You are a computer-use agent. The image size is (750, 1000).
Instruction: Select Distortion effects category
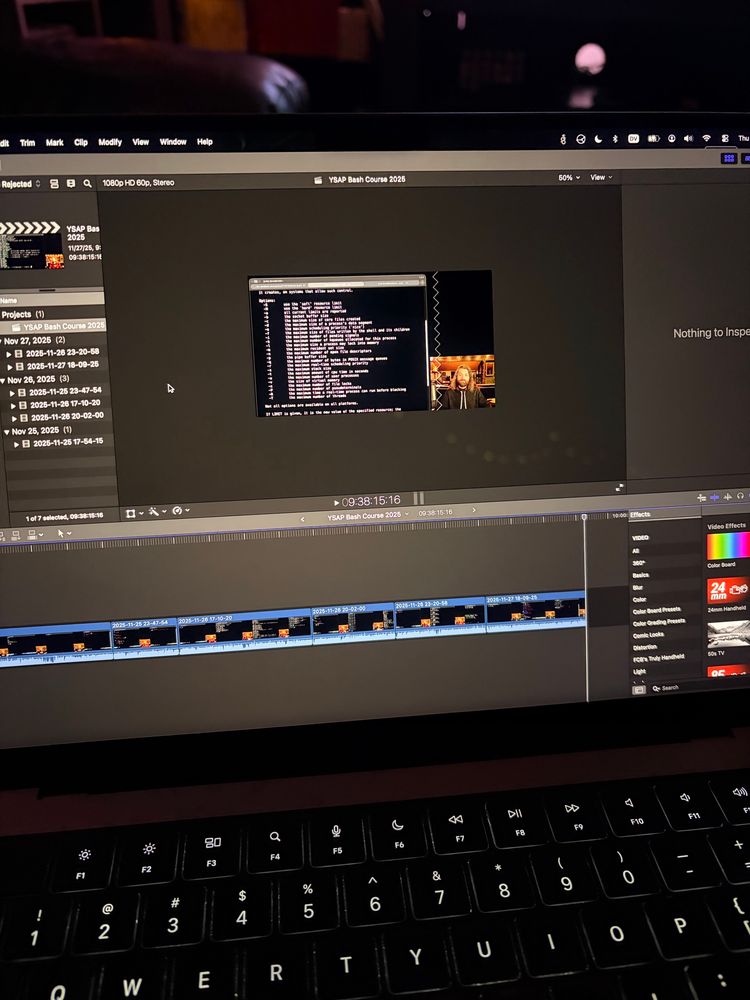coord(645,647)
